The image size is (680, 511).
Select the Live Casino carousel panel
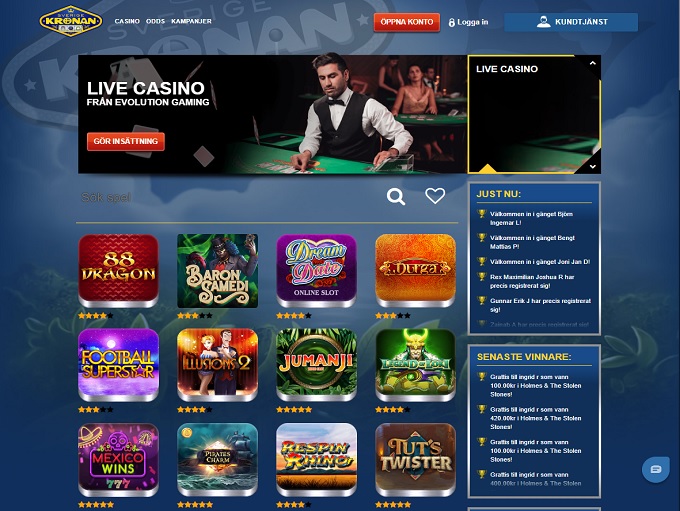tap(534, 114)
